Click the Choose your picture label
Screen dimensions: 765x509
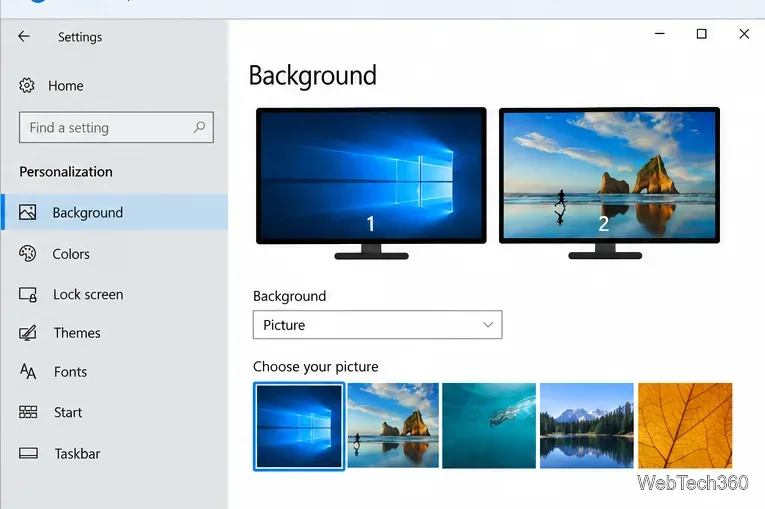[316, 366]
